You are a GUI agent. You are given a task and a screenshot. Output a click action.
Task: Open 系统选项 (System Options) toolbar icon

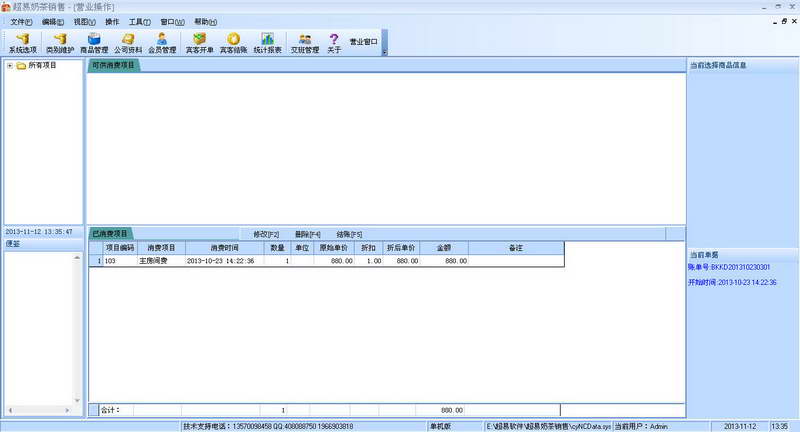pyautogui.click(x=20, y=42)
